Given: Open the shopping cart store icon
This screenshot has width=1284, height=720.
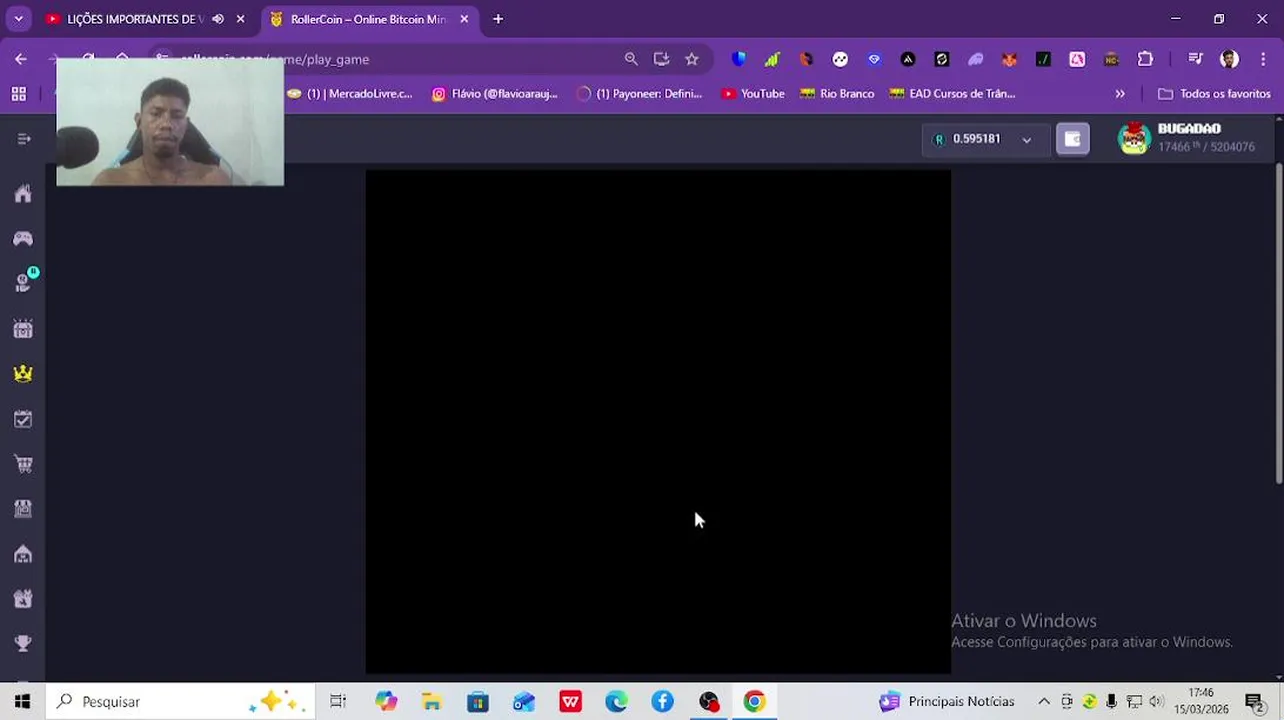Looking at the screenshot, I should 23,464.
